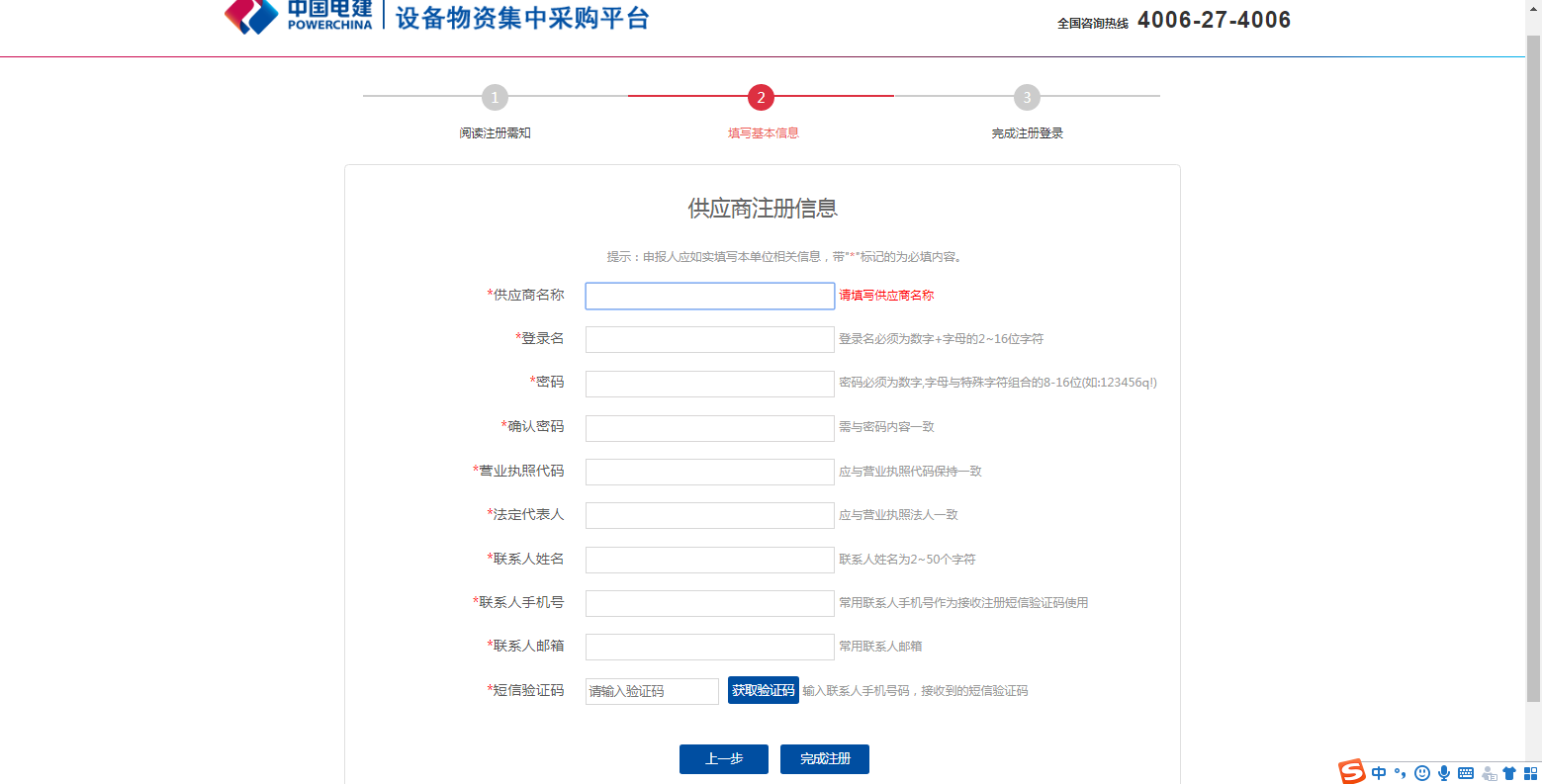Click the 阅读注册需知 step label
The image size is (1542, 784).
(x=495, y=133)
